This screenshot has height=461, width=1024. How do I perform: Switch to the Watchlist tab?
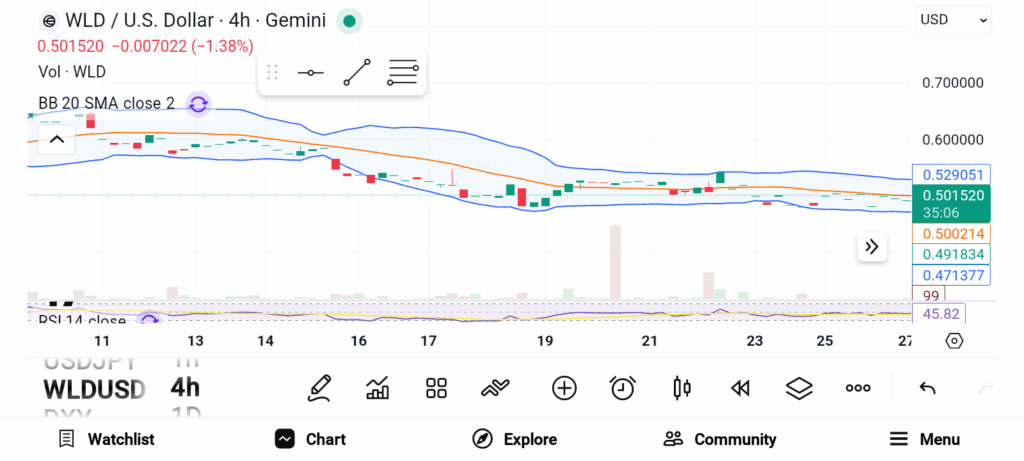106,439
